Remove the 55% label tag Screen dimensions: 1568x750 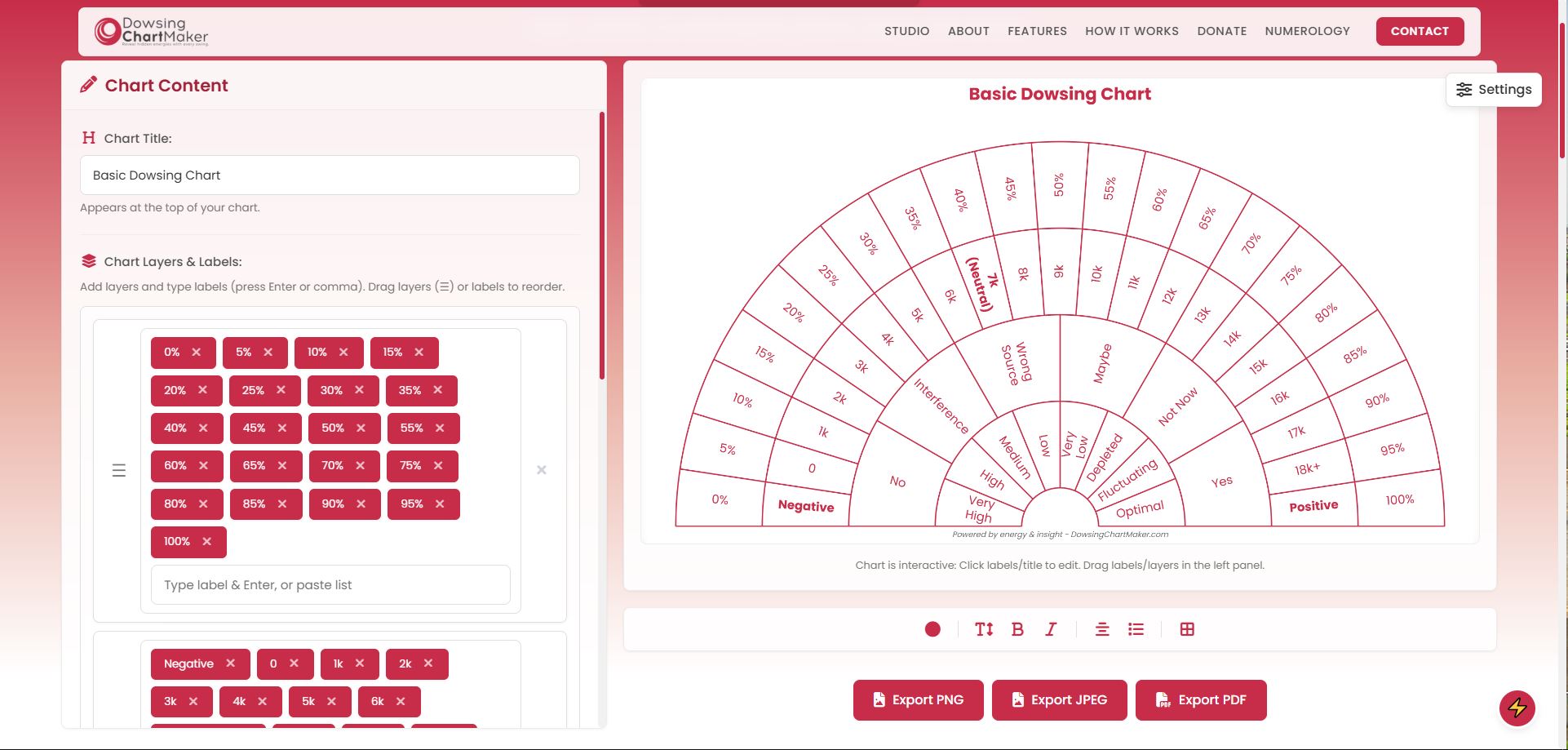tap(440, 428)
